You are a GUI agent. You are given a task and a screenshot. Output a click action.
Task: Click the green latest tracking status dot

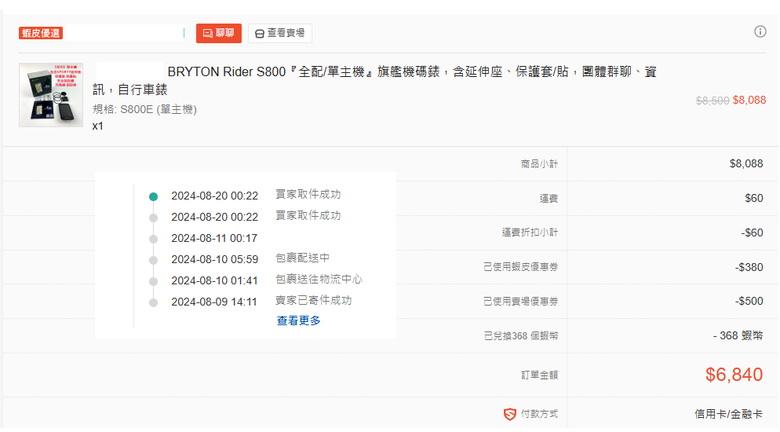click(x=153, y=197)
